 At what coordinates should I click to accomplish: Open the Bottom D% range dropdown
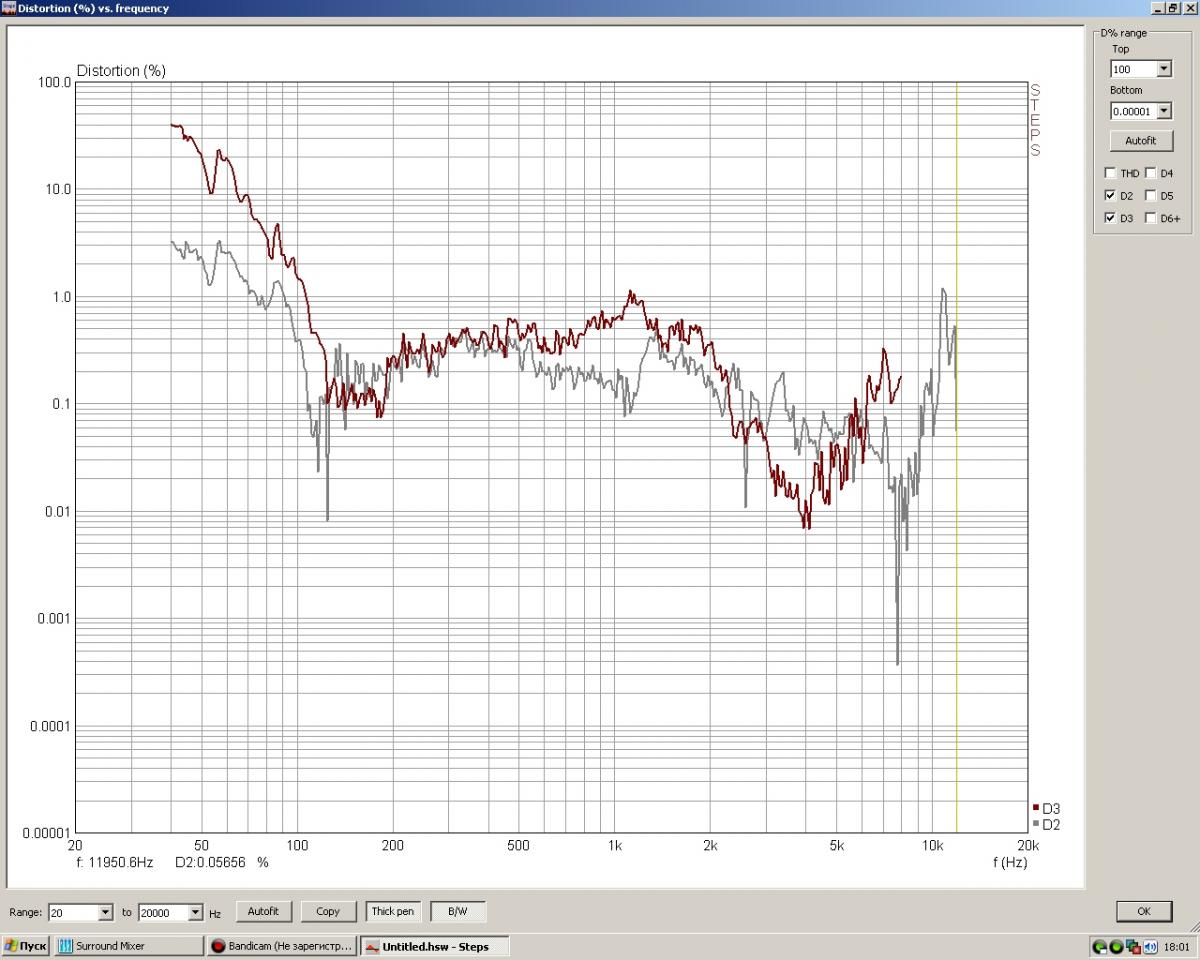pyautogui.click(x=1163, y=111)
